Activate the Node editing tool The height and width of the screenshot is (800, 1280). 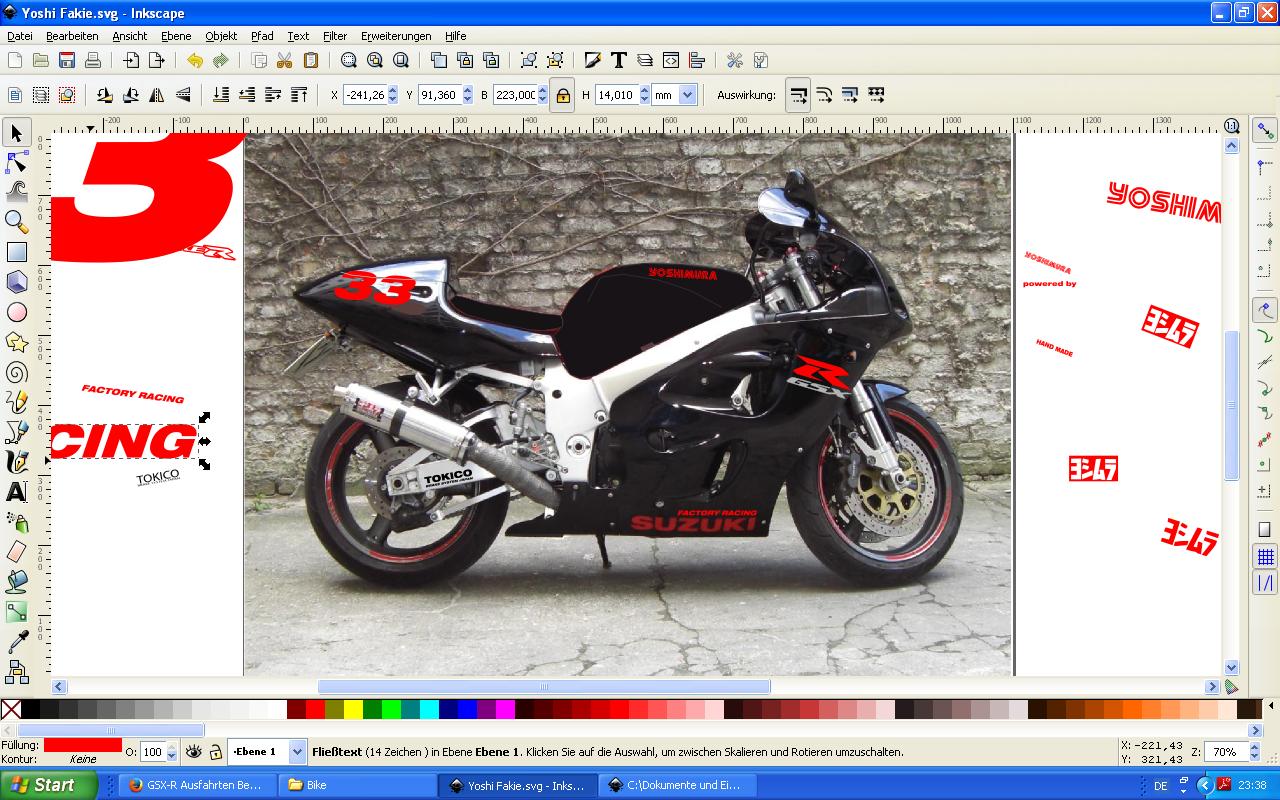coord(16,162)
